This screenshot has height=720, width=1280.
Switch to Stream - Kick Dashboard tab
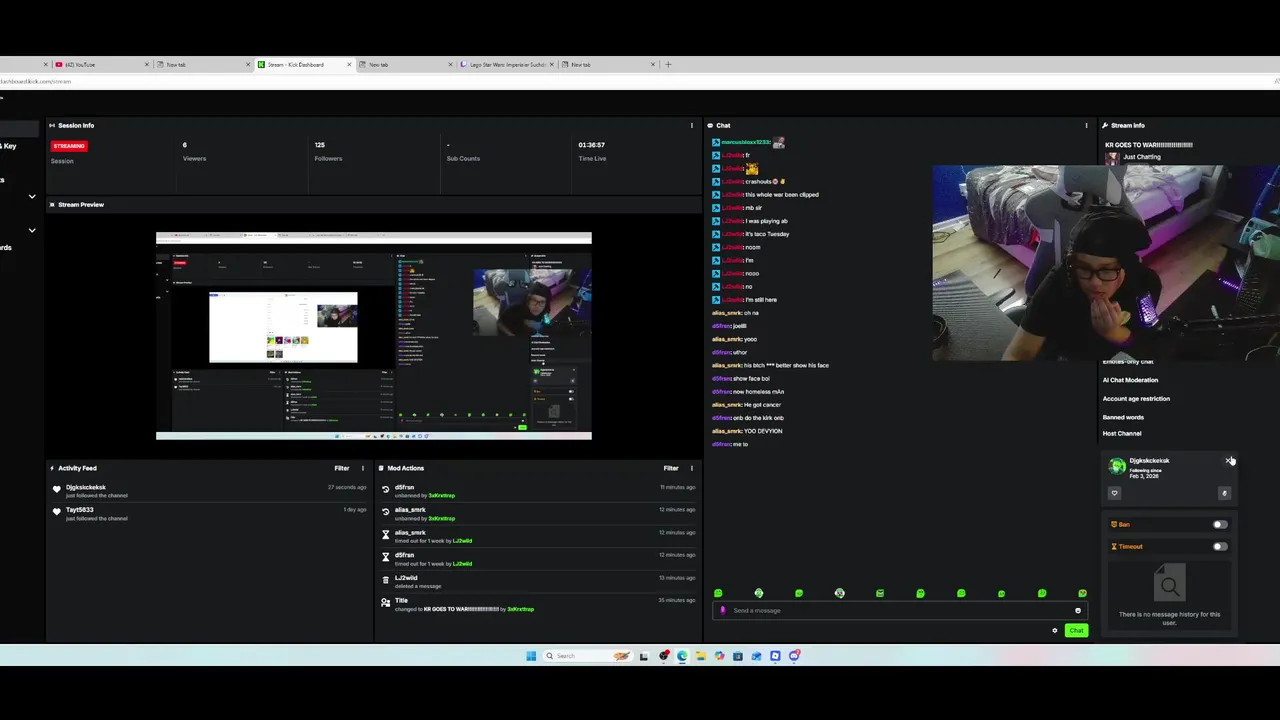click(303, 64)
